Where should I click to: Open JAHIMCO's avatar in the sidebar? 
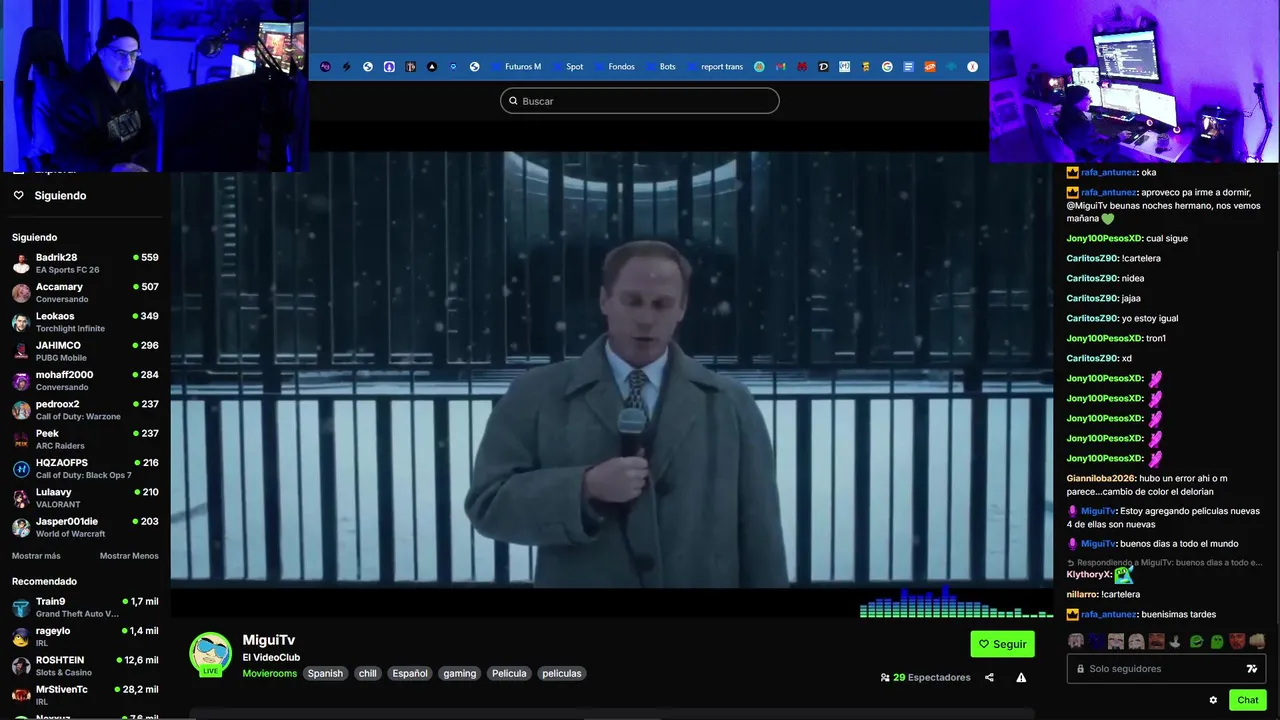21,351
